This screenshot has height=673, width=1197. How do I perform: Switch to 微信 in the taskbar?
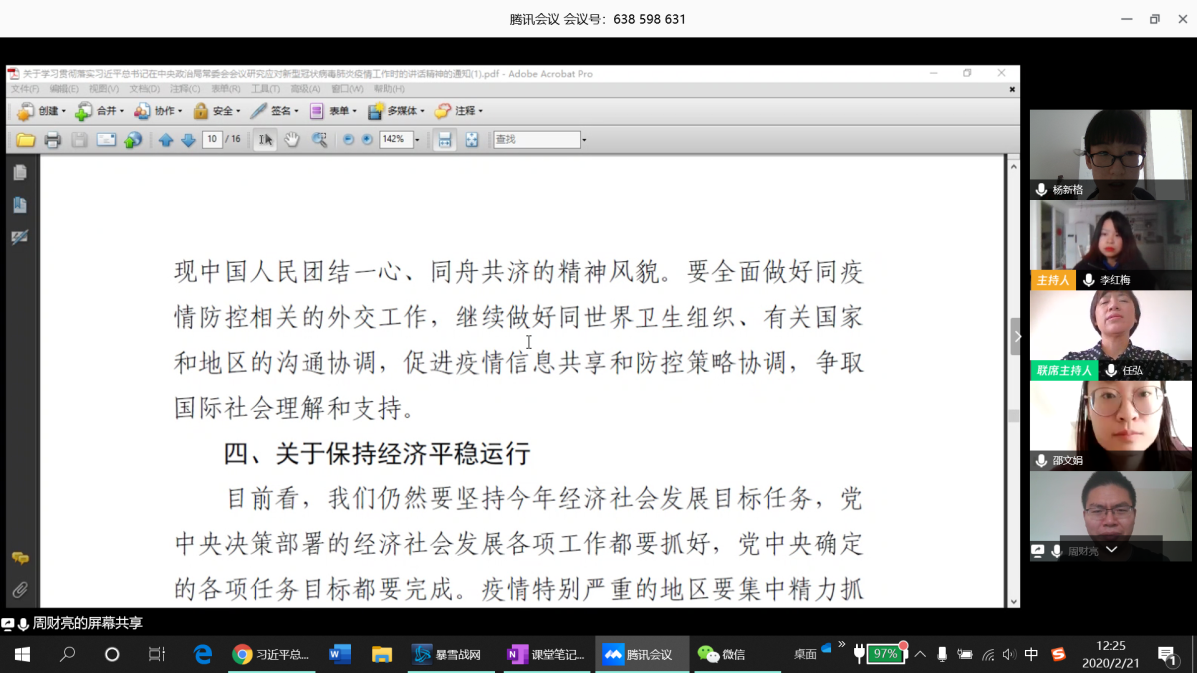[722, 655]
